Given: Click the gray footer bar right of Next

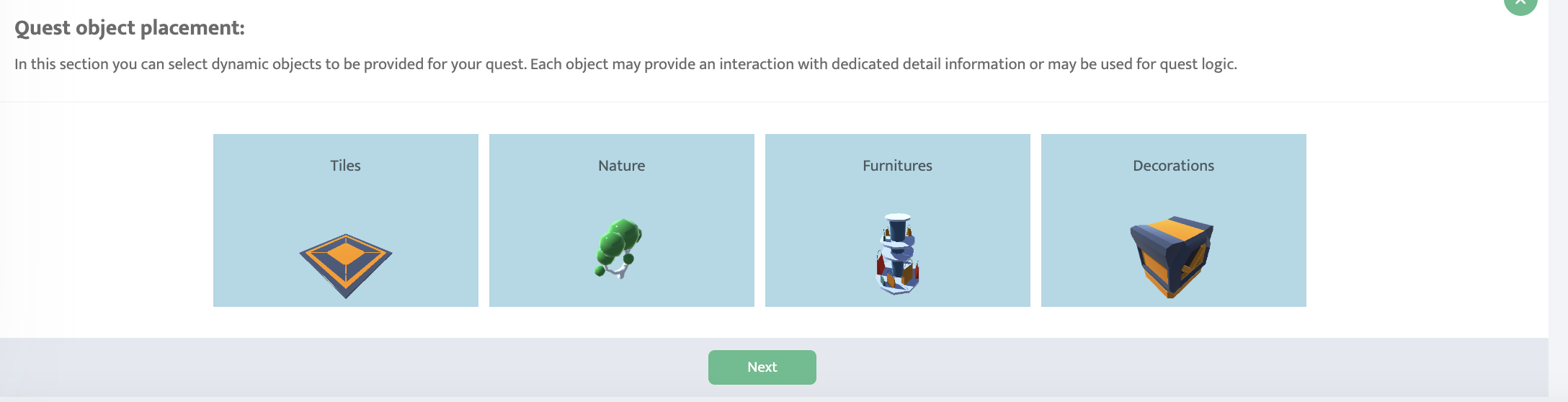Looking at the screenshot, I should (x=1153, y=367).
